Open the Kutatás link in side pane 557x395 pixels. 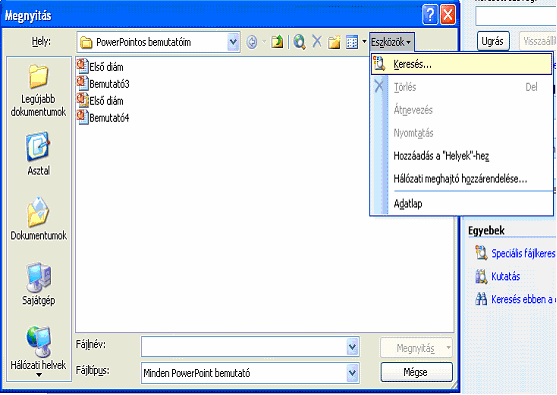coord(505,276)
